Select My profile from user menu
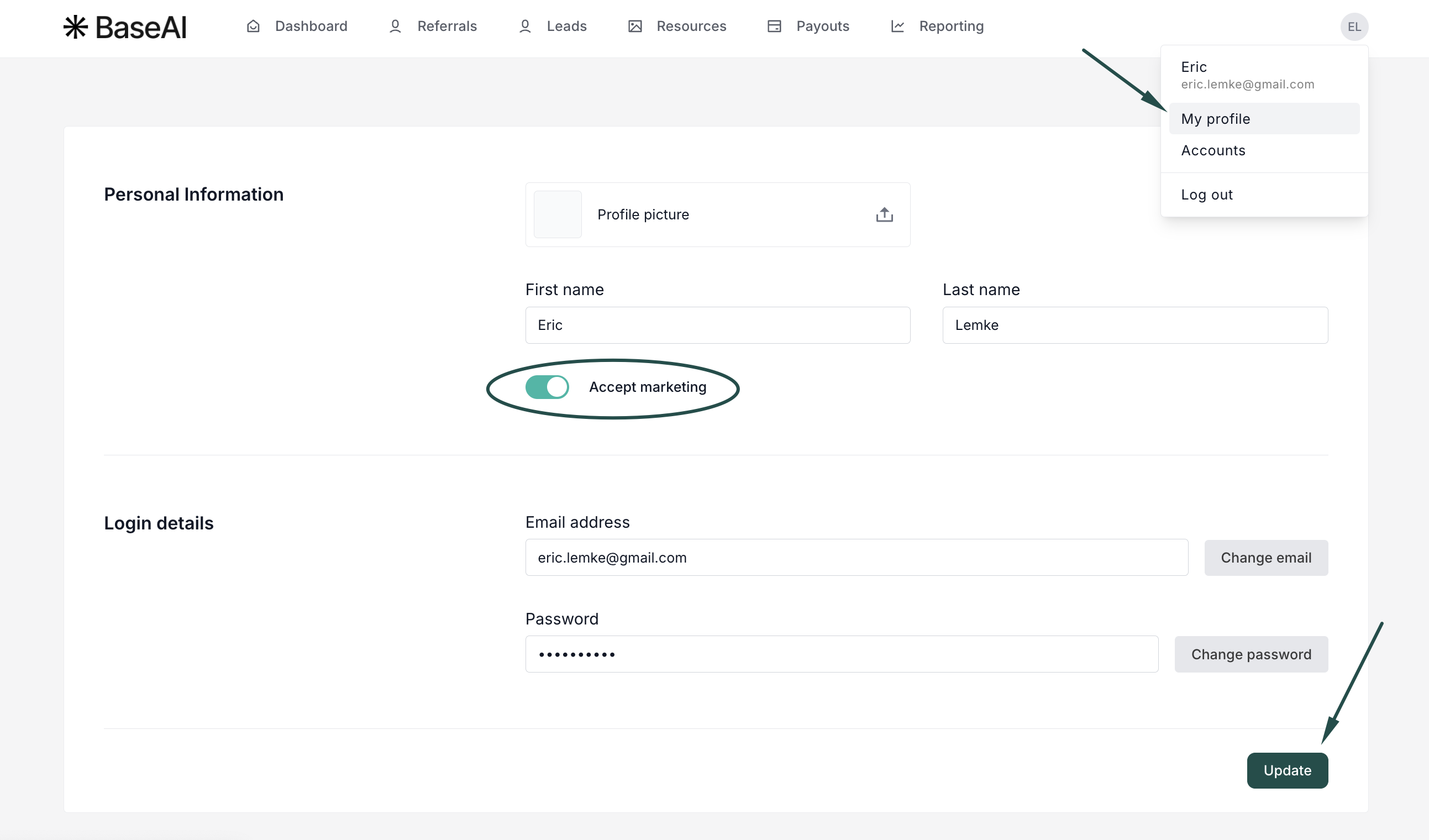 (1215, 119)
